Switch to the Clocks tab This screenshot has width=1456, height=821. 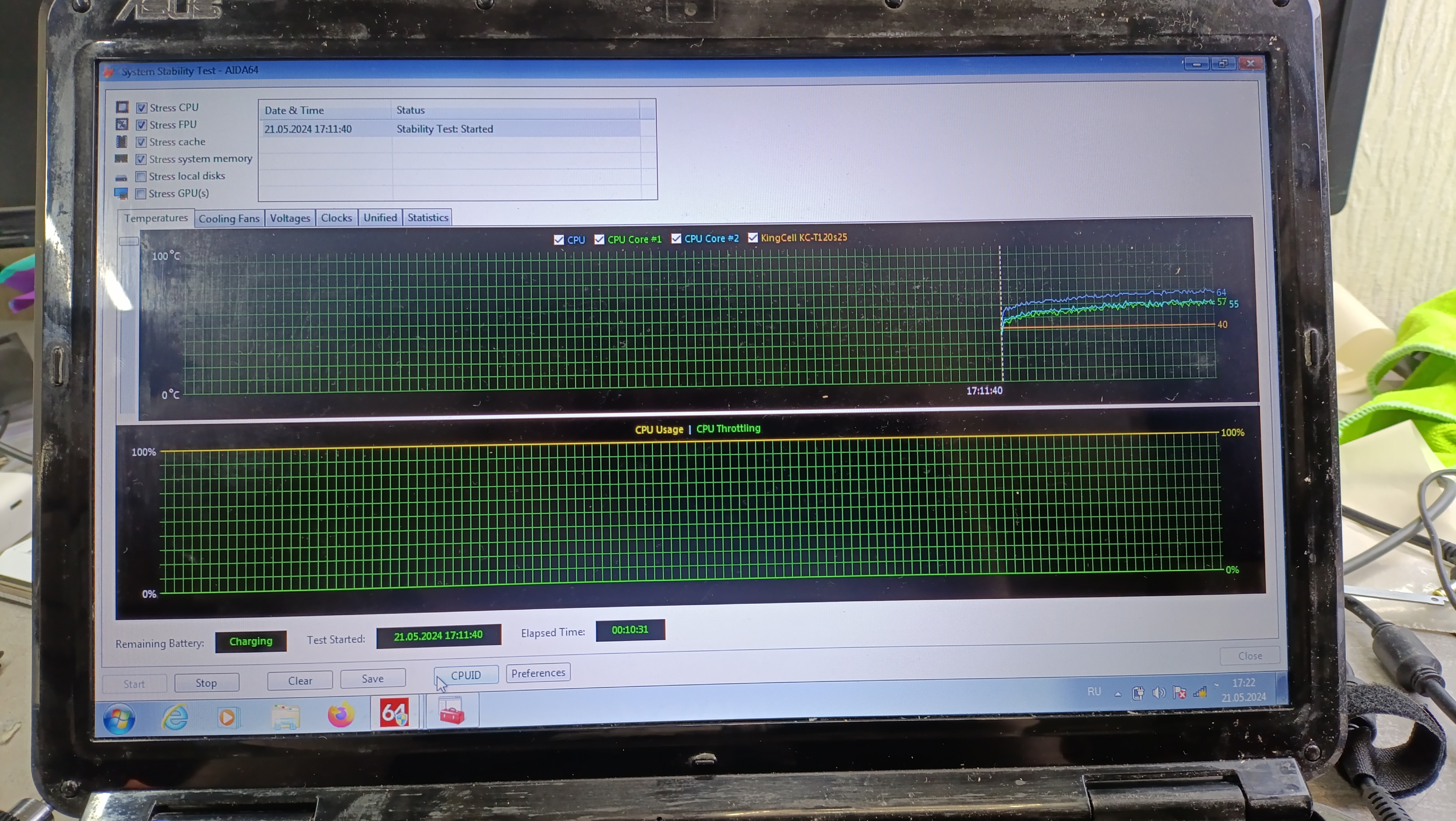tap(336, 218)
